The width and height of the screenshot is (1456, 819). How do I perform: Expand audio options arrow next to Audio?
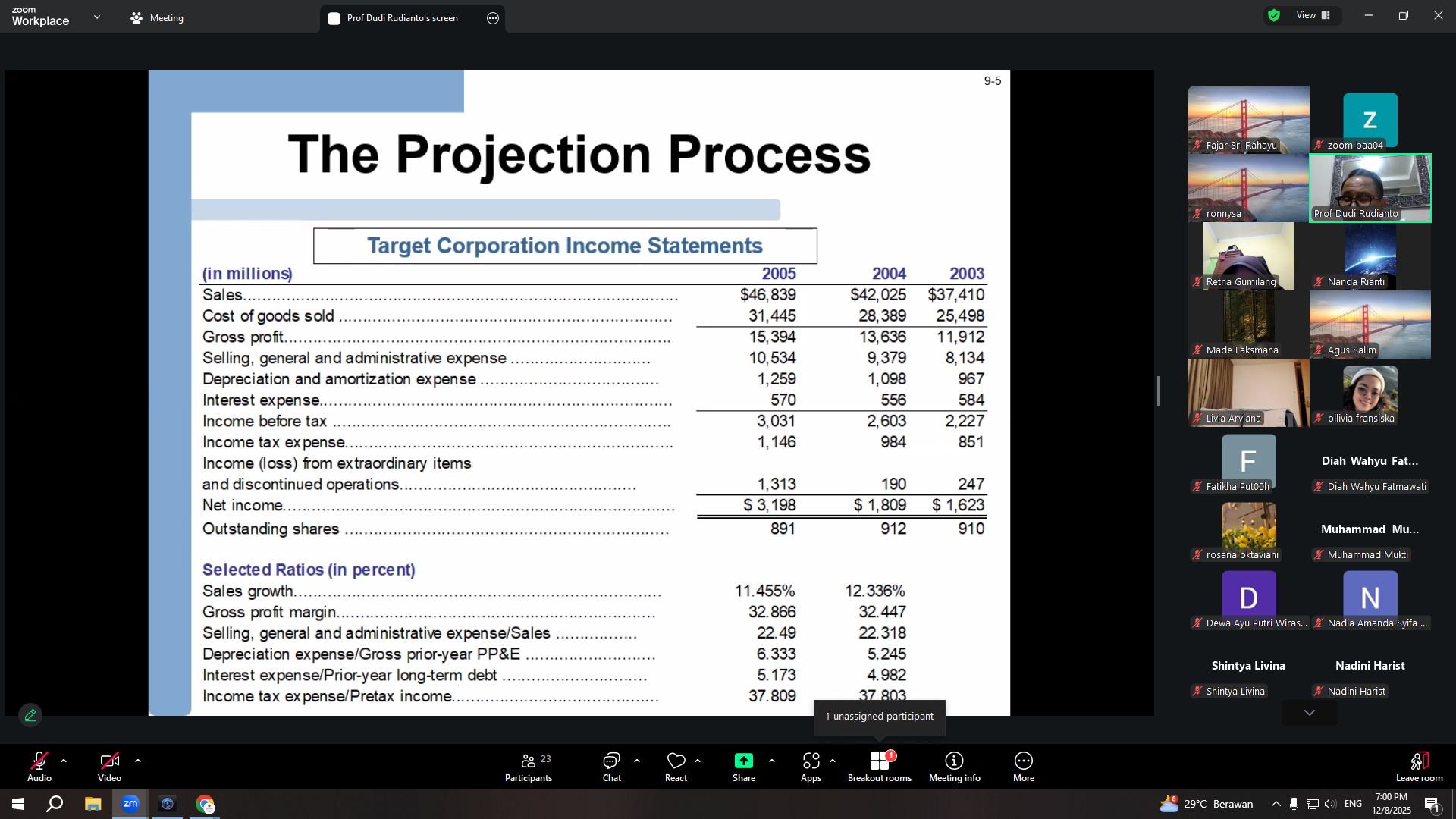pos(64,761)
